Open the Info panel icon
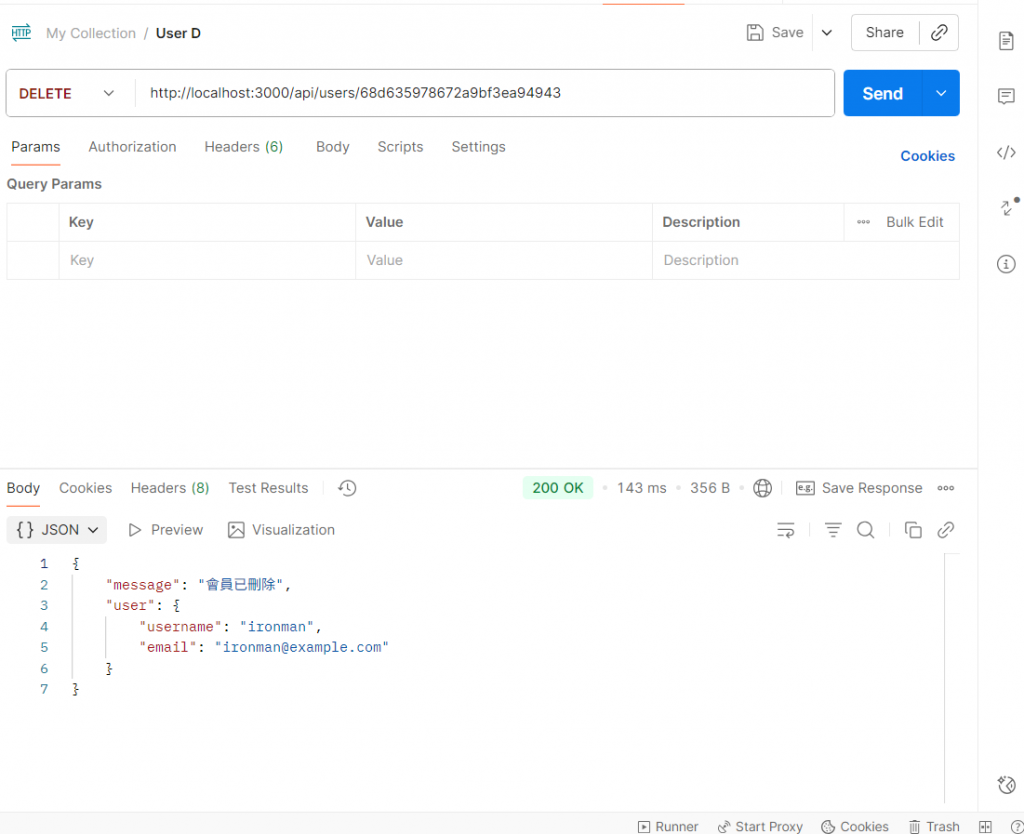This screenshot has width=1024, height=834. click(x=1006, y=264)
